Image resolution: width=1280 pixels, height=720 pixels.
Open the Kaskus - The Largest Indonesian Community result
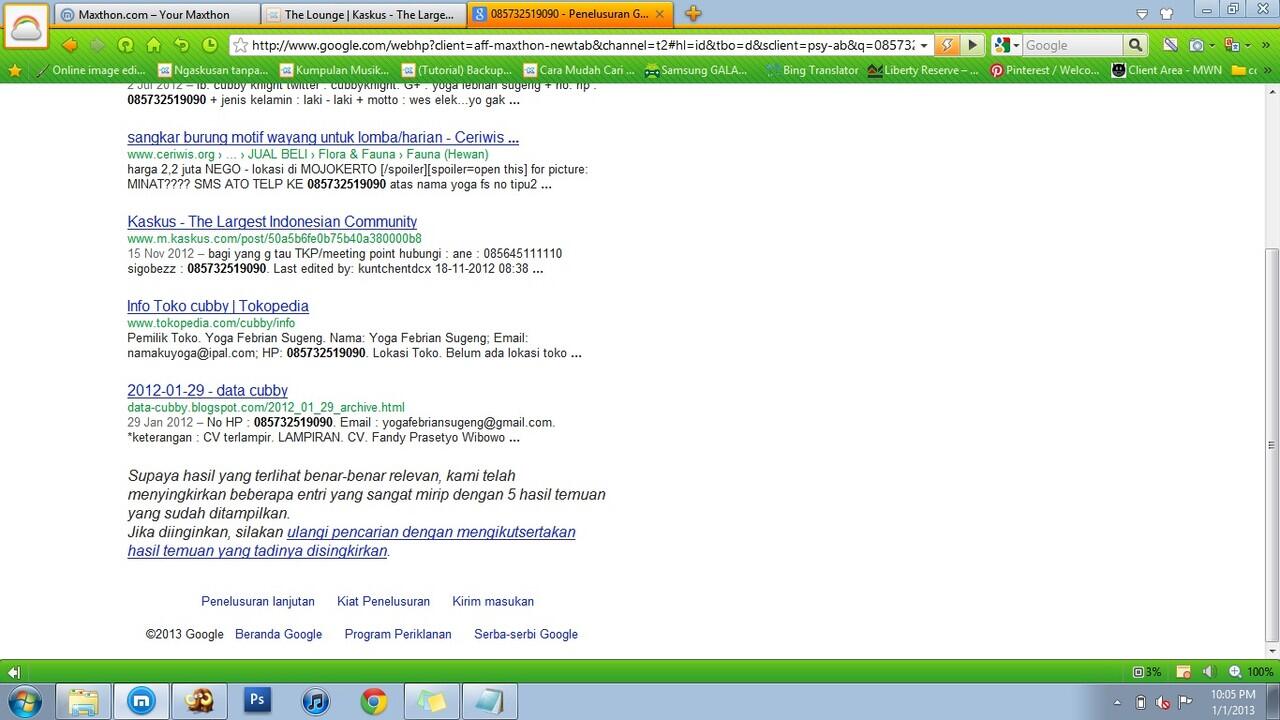point(272,222)
